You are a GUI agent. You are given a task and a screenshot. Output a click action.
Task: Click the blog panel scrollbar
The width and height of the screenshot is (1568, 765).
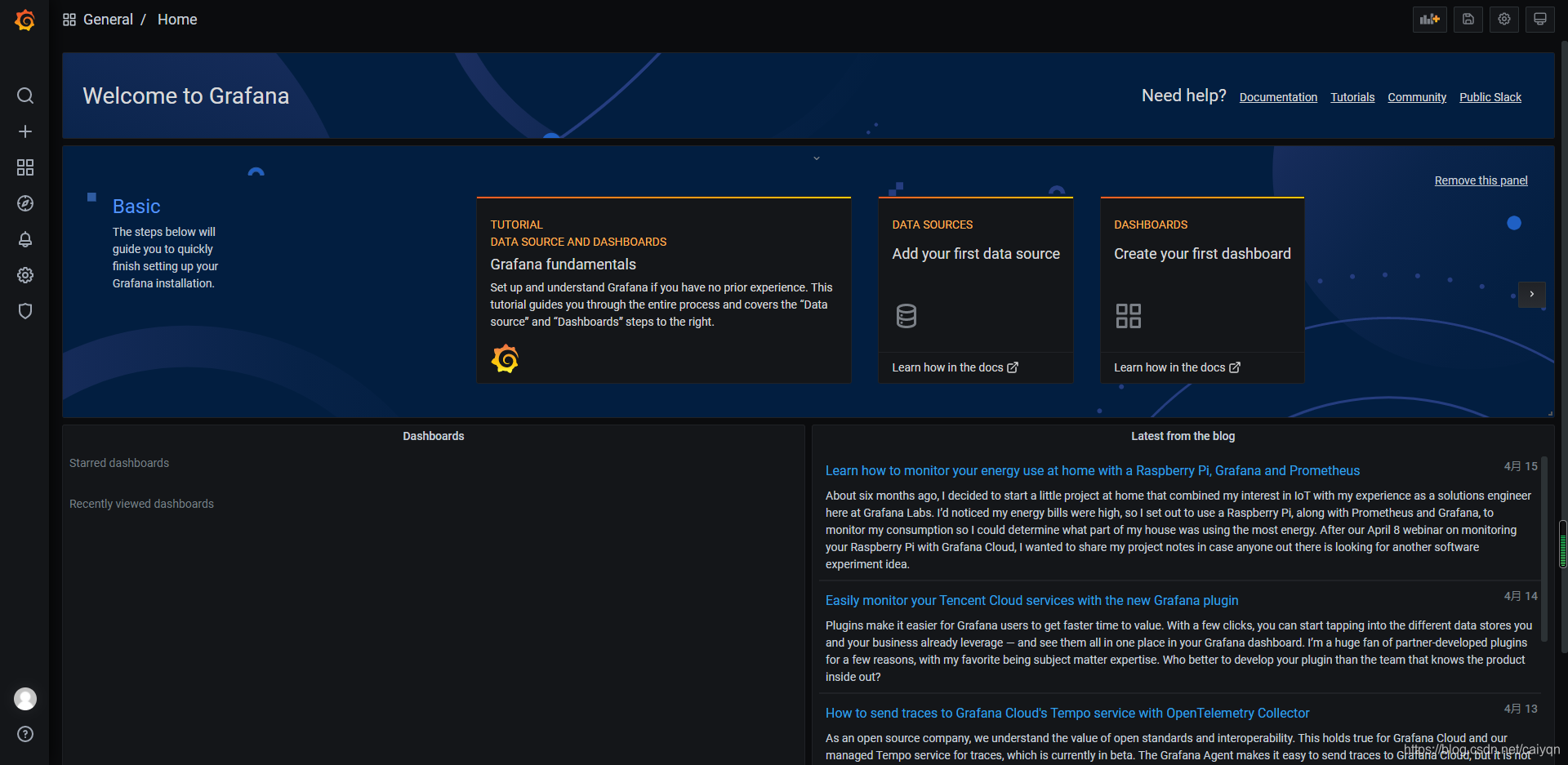coord(1543,549)
